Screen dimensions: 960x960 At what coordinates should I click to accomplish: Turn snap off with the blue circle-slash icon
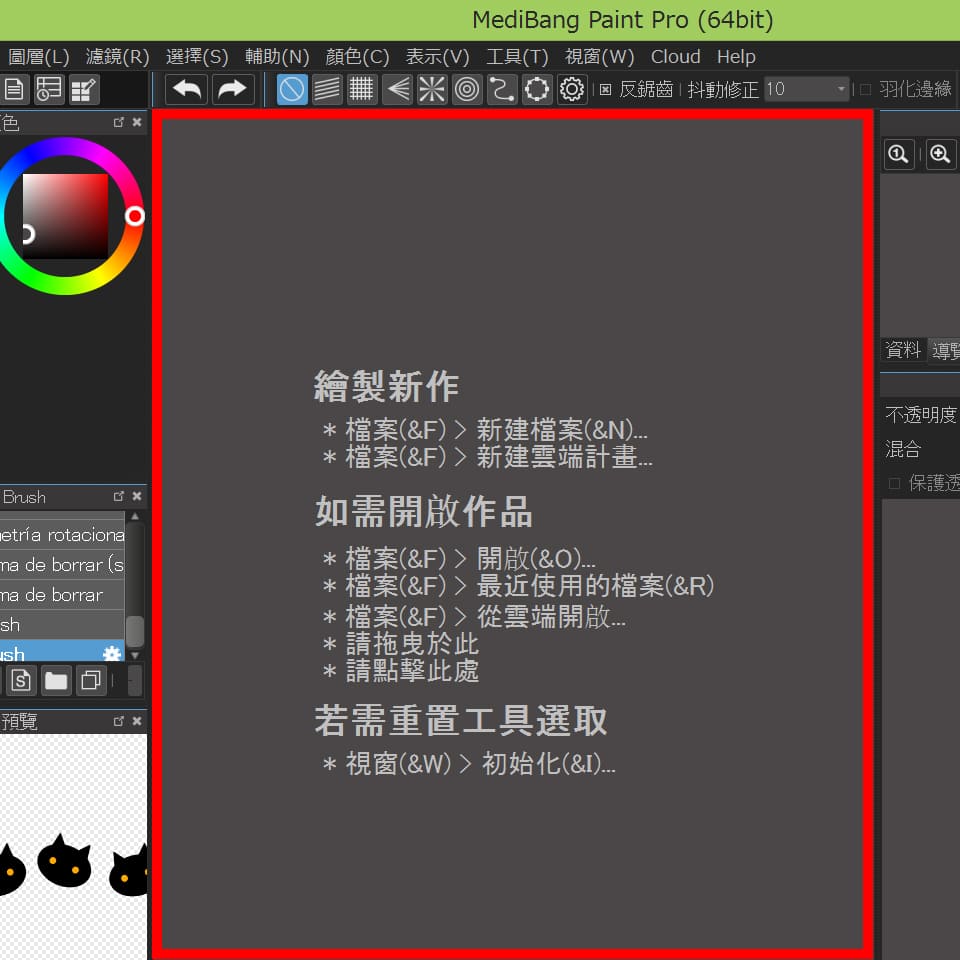(x=292, y=89)
